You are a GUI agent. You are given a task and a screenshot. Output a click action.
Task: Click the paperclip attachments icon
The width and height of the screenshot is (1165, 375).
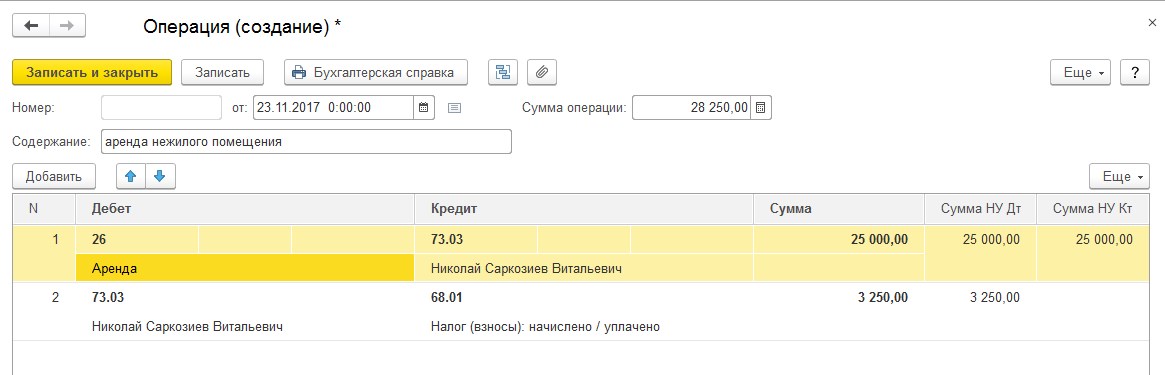pyautogui.click(x=542, y=72)
